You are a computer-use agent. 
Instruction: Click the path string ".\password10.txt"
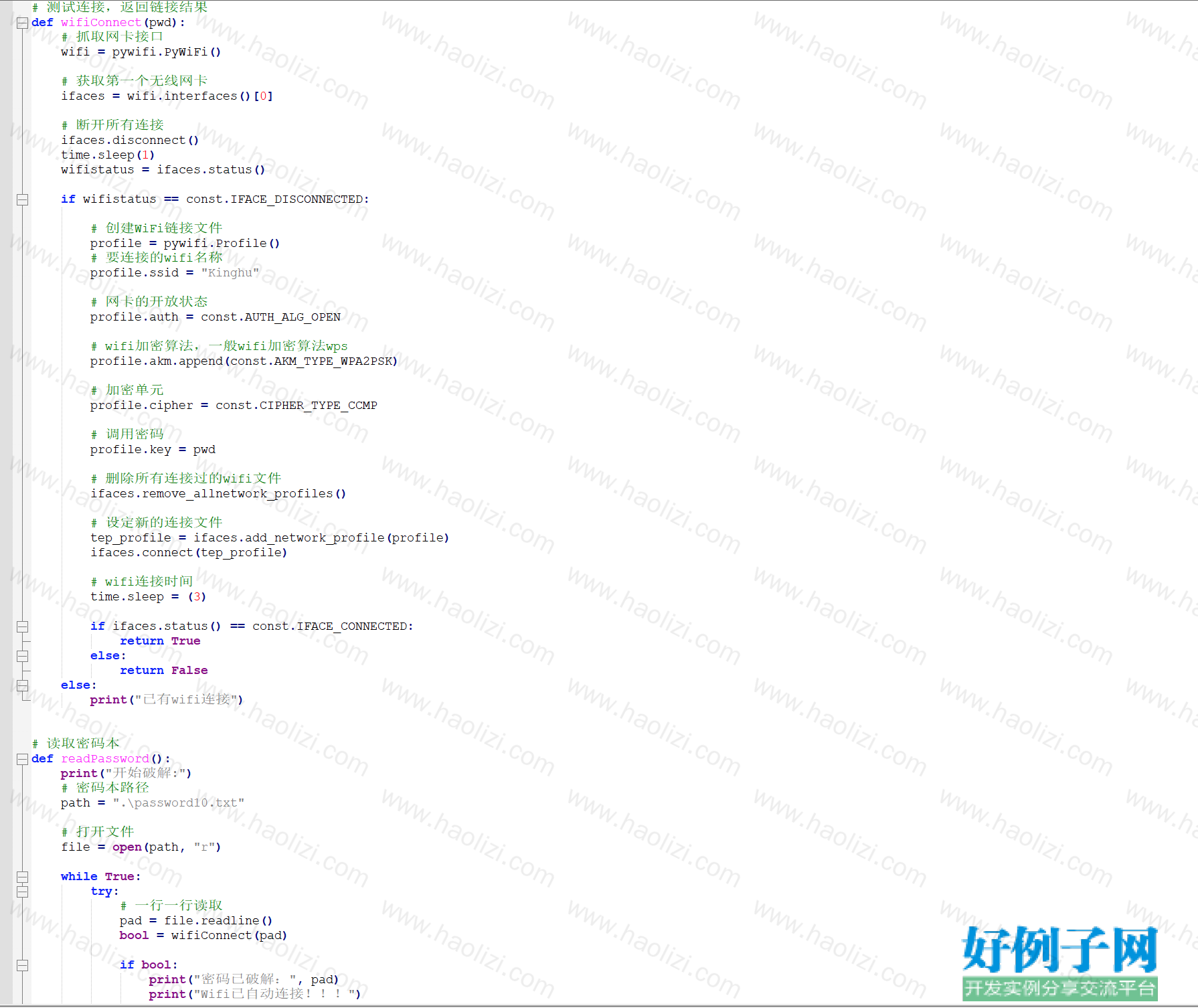[x=178, y=803]
